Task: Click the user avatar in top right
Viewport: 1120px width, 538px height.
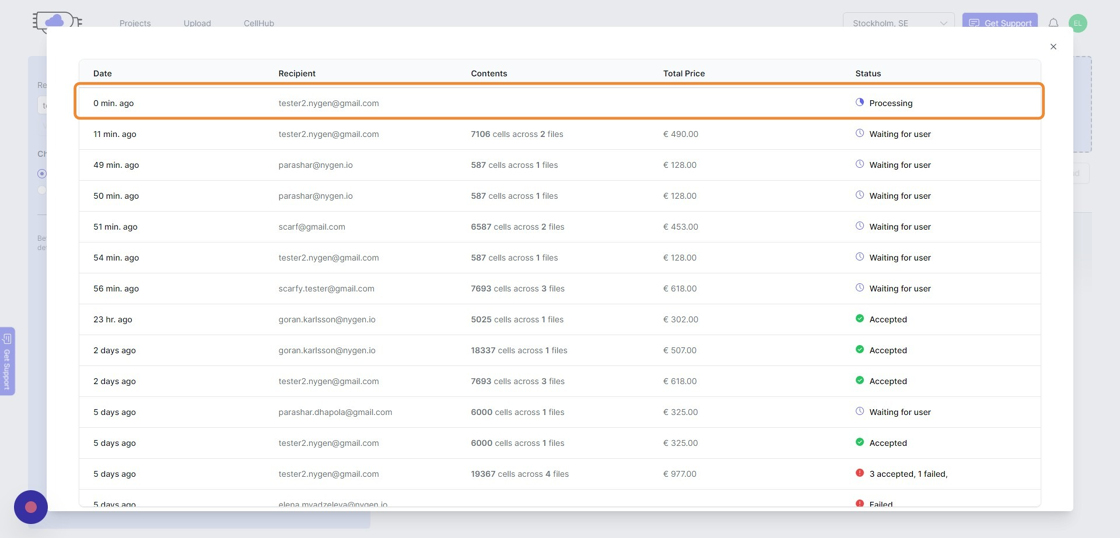Action: (x=1077, y=23)
